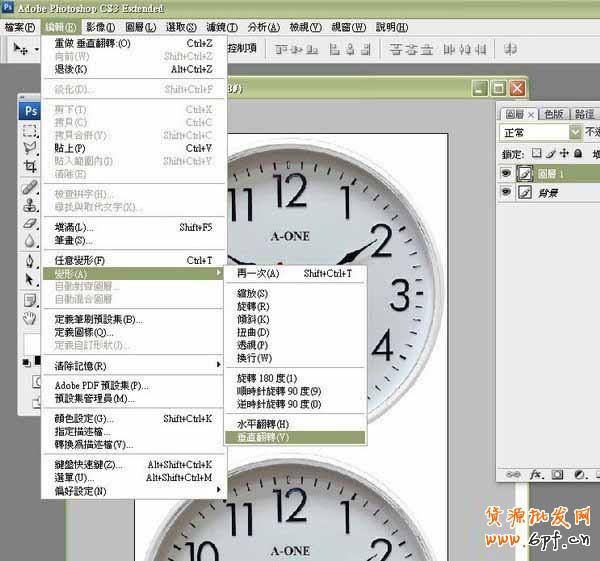Screen dimensions: 600x561
Task: Toggle visibility of the 背景 layer
Action: click(x=506, y=193)
